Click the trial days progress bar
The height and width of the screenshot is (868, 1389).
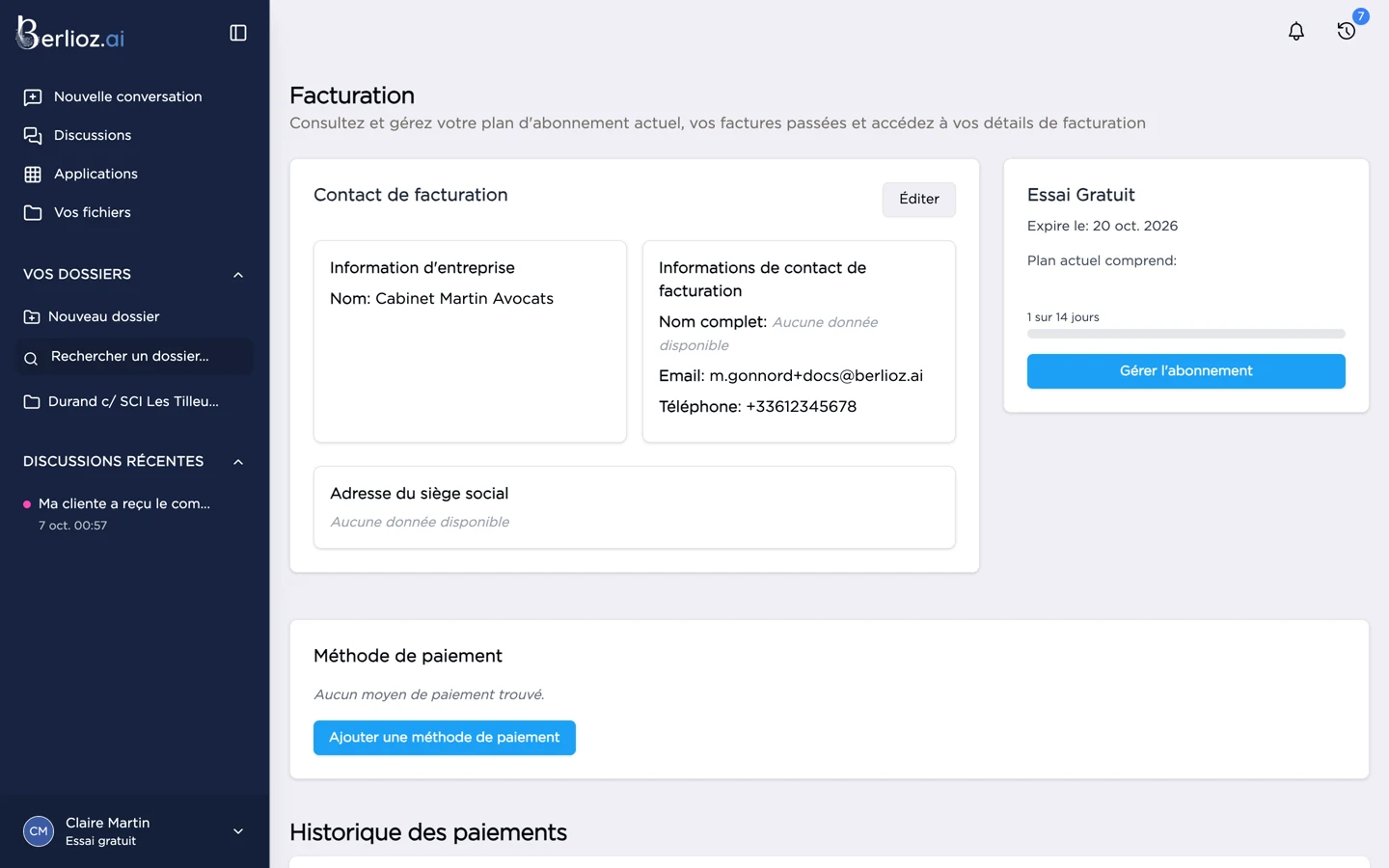(x=1185, y=334)
